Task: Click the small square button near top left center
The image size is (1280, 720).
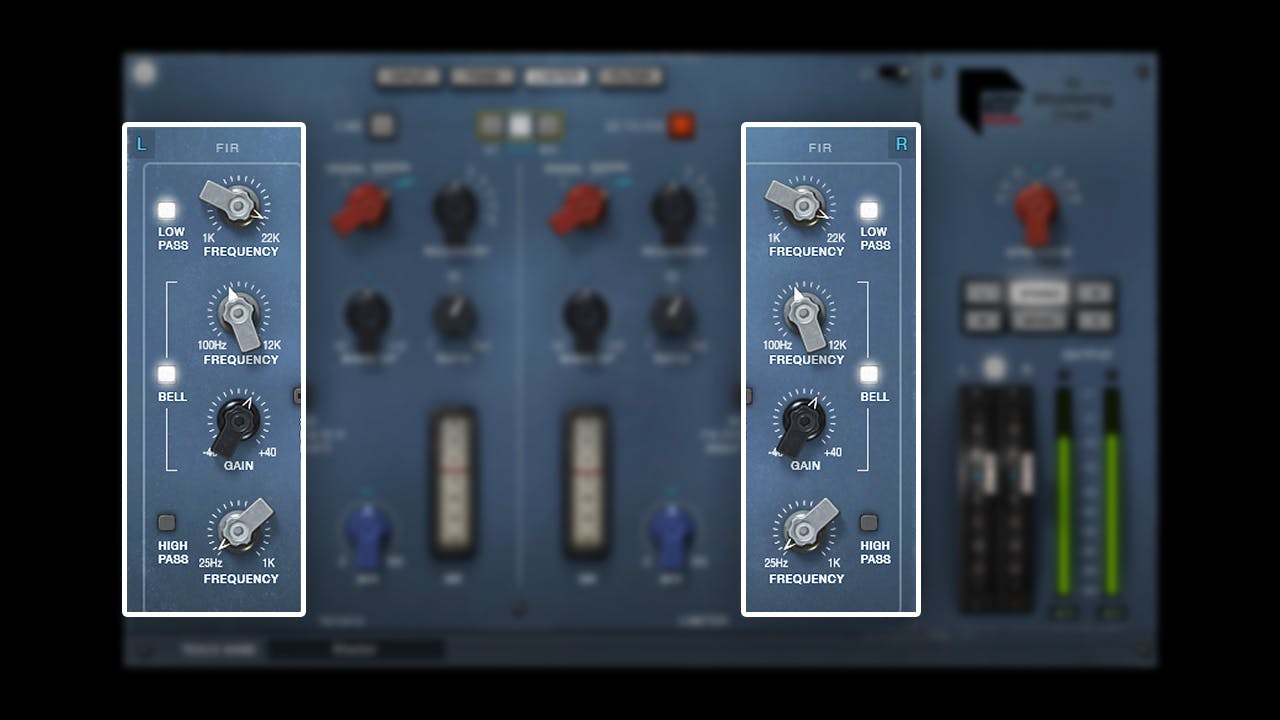Action: point(383,127)
